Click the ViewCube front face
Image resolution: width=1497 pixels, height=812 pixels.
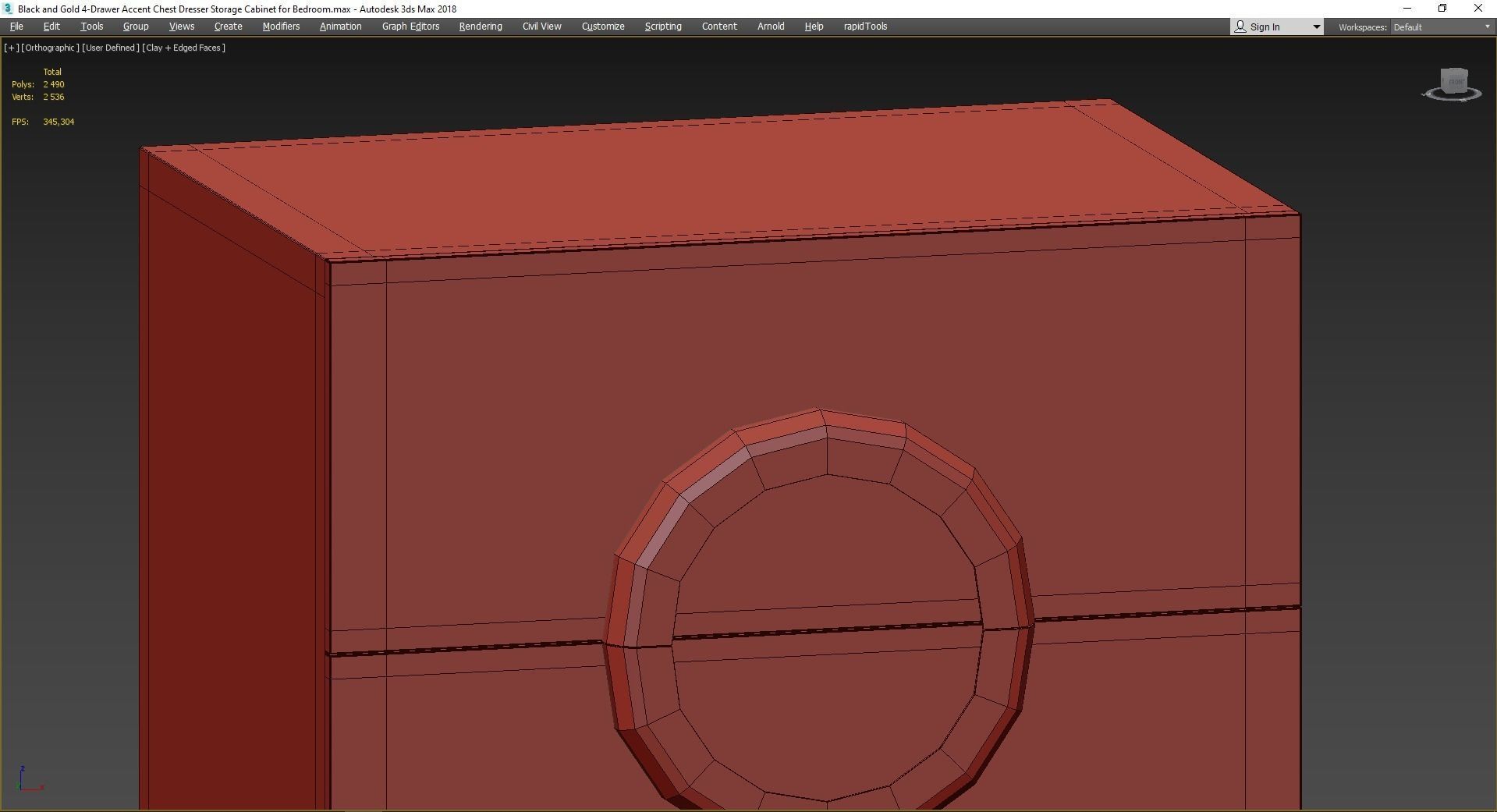(1456, 82)
